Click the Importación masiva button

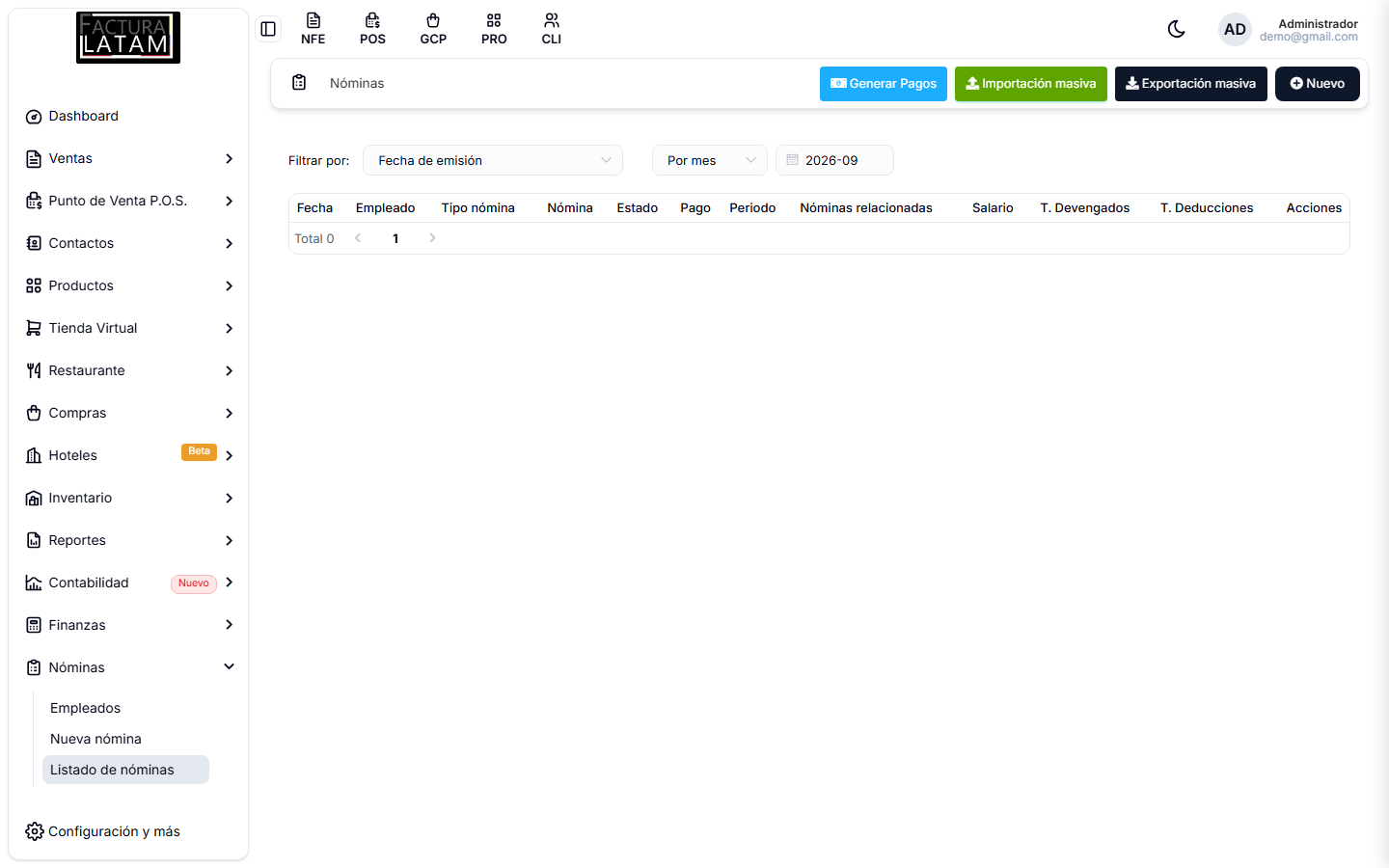point(1031,84)
